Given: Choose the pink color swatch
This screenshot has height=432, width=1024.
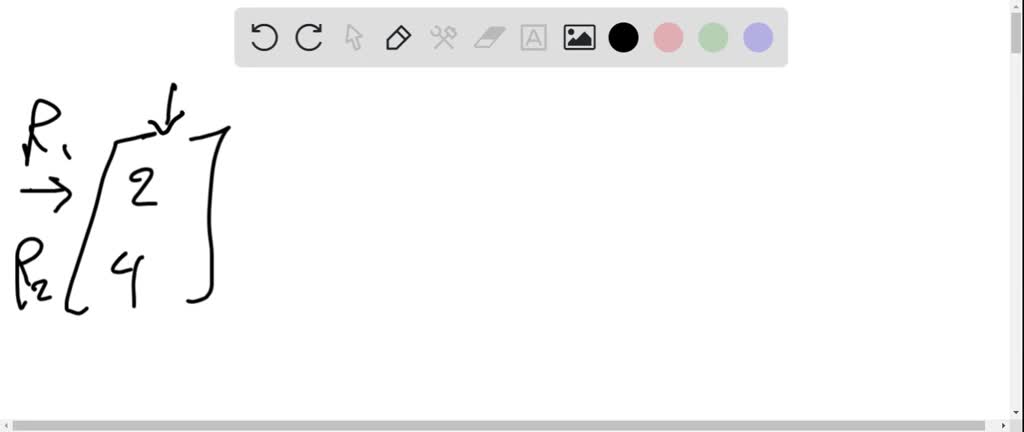Looking at the screenshot, I should (669, 38).
